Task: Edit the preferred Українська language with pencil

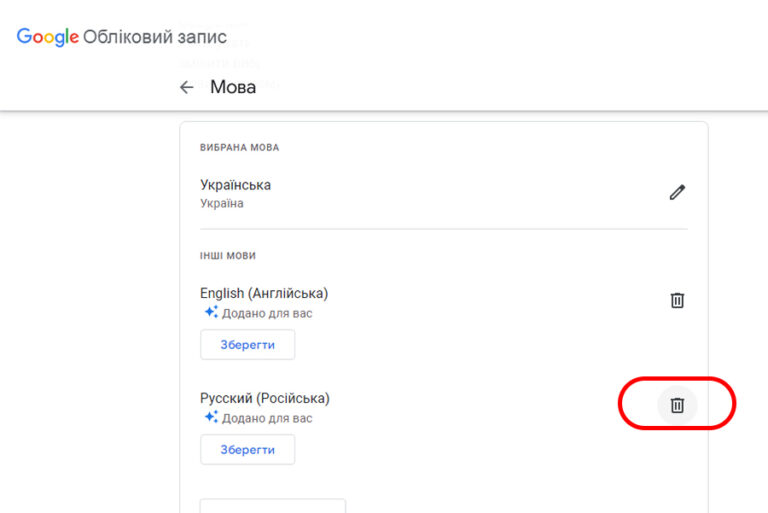Action: point(677,193)
